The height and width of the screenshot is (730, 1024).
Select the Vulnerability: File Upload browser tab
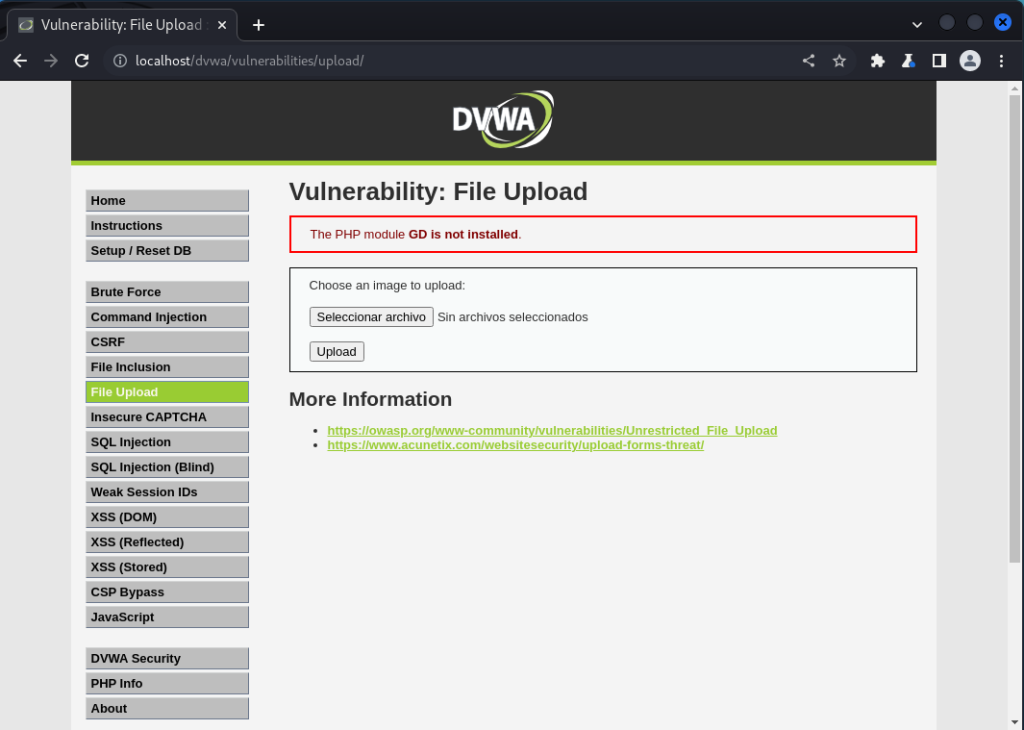(122, 25)
